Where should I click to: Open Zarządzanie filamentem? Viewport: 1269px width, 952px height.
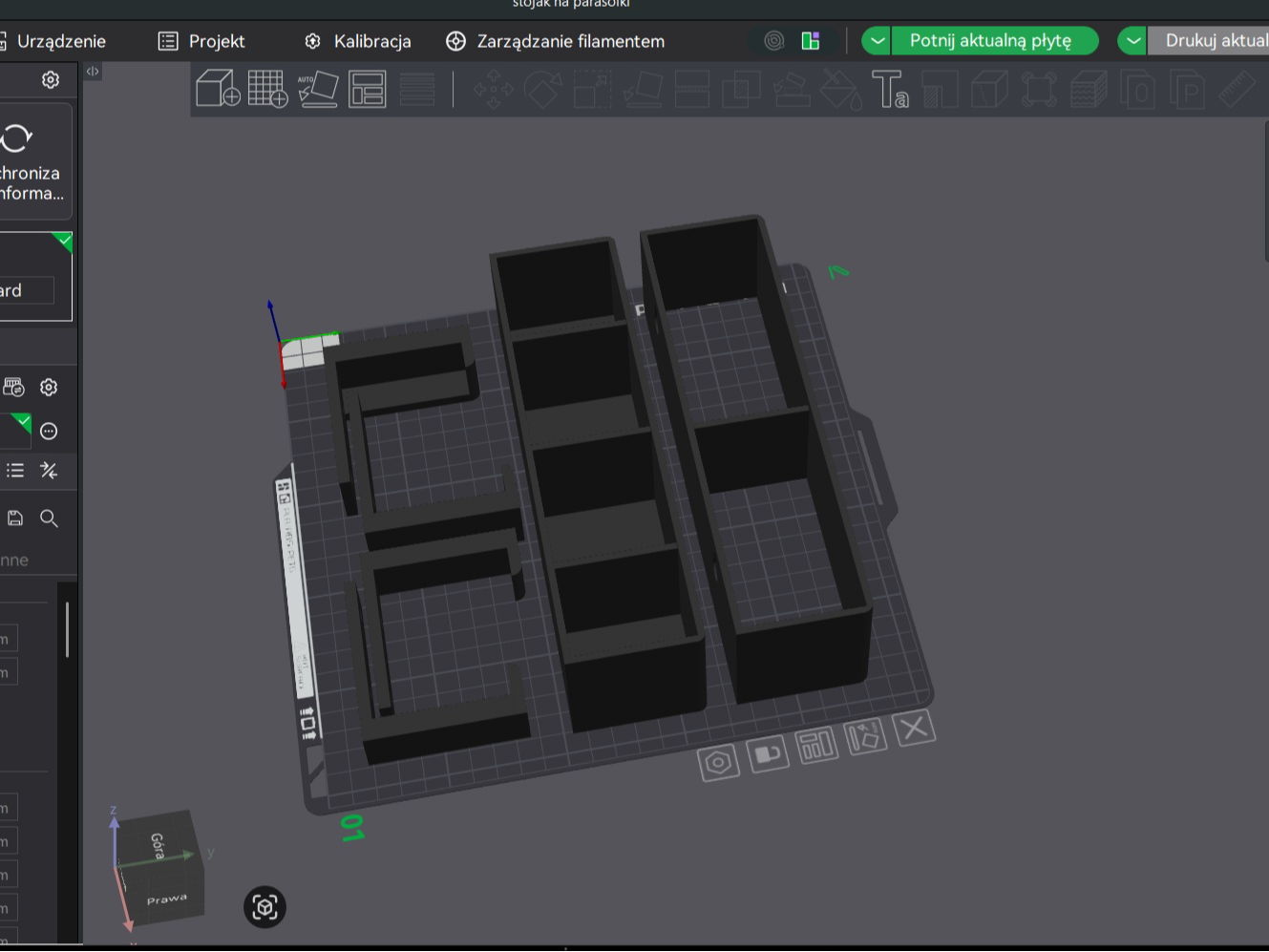click(x=556, y=41)
